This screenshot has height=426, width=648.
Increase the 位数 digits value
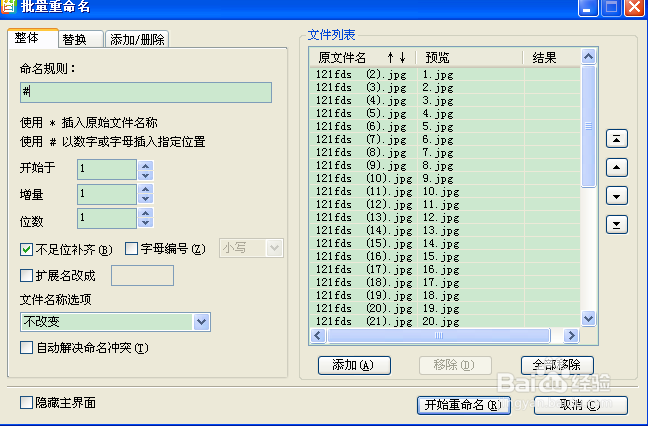coord(145,213)
